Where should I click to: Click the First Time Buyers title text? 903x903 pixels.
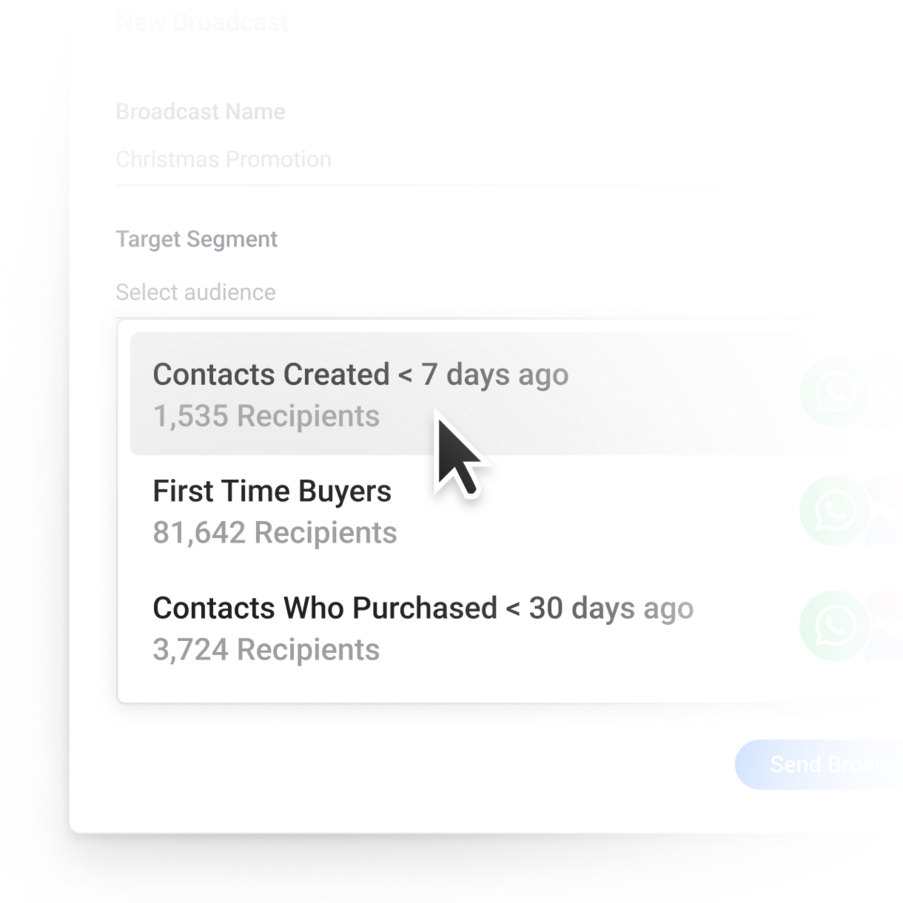272,491
